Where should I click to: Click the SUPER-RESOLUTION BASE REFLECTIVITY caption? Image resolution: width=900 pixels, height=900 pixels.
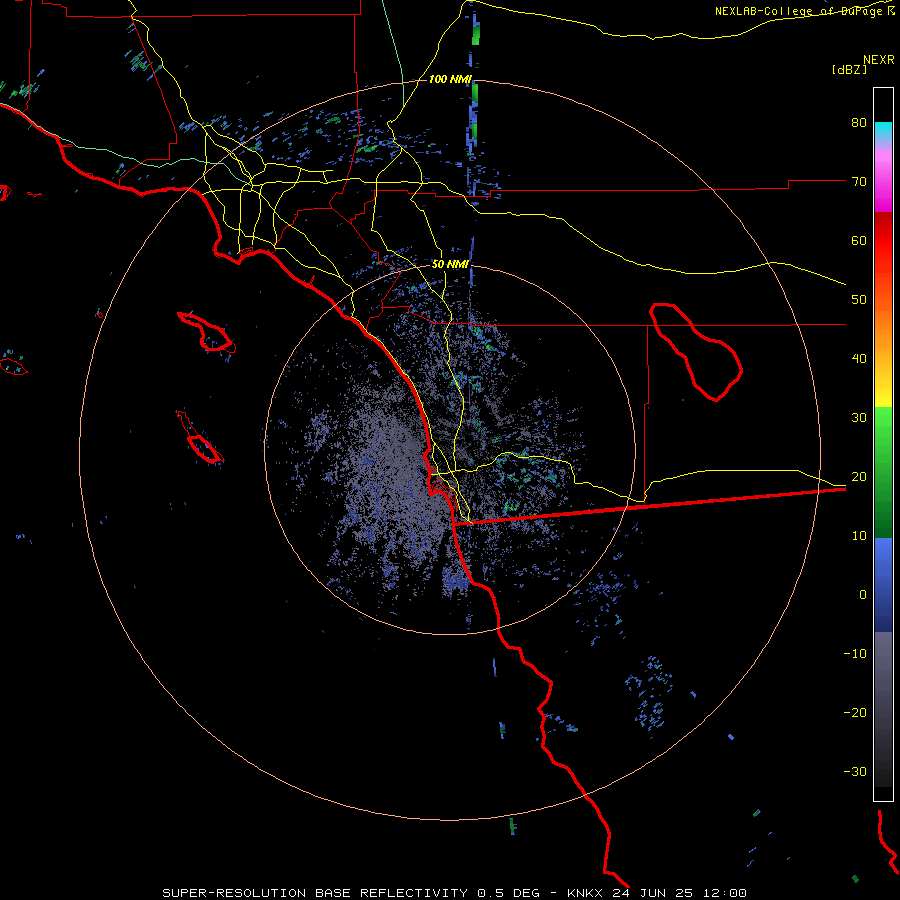point(315,893)
